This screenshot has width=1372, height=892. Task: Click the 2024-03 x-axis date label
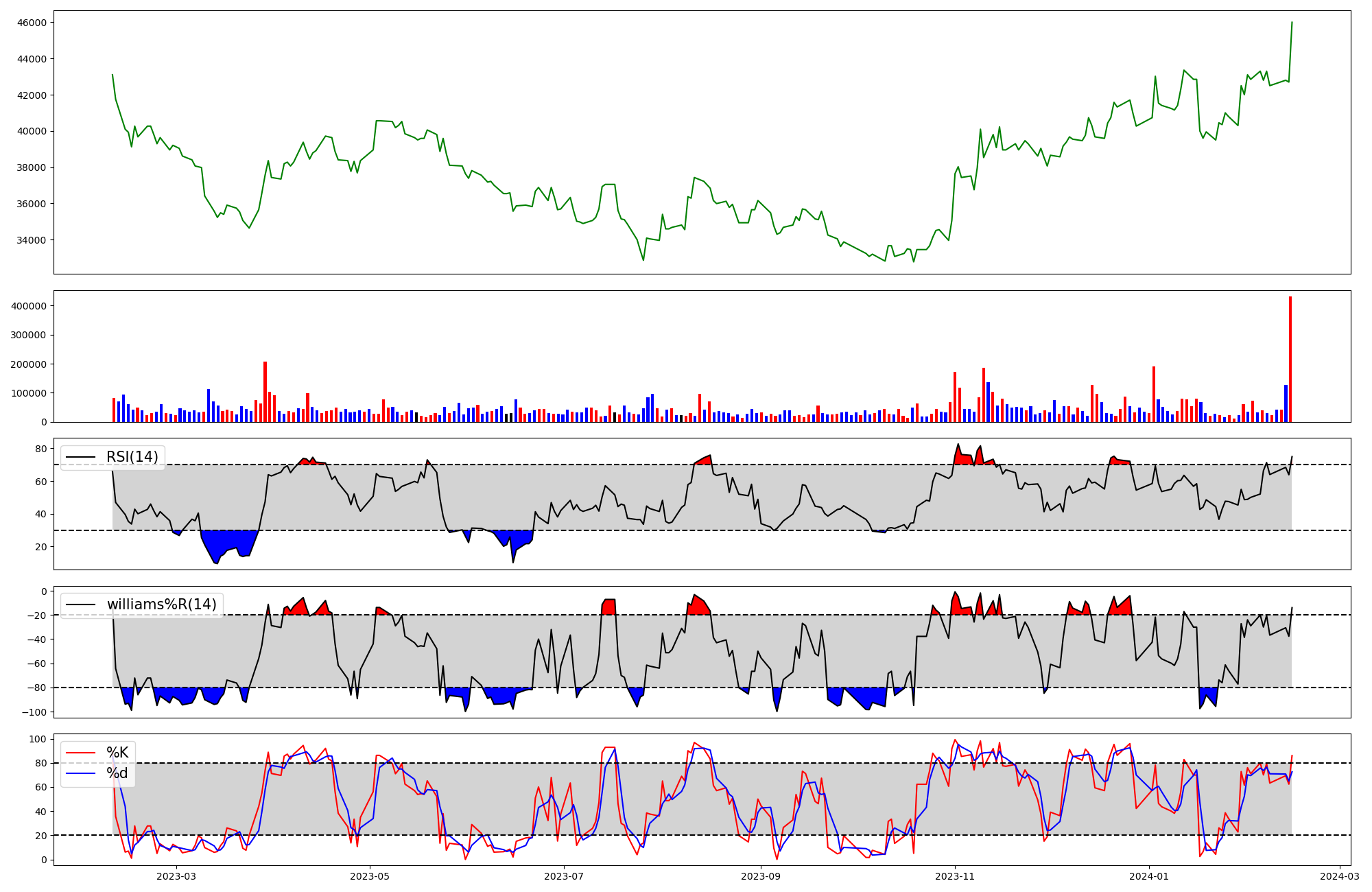pyautogui.click(x=1339, y=876)
